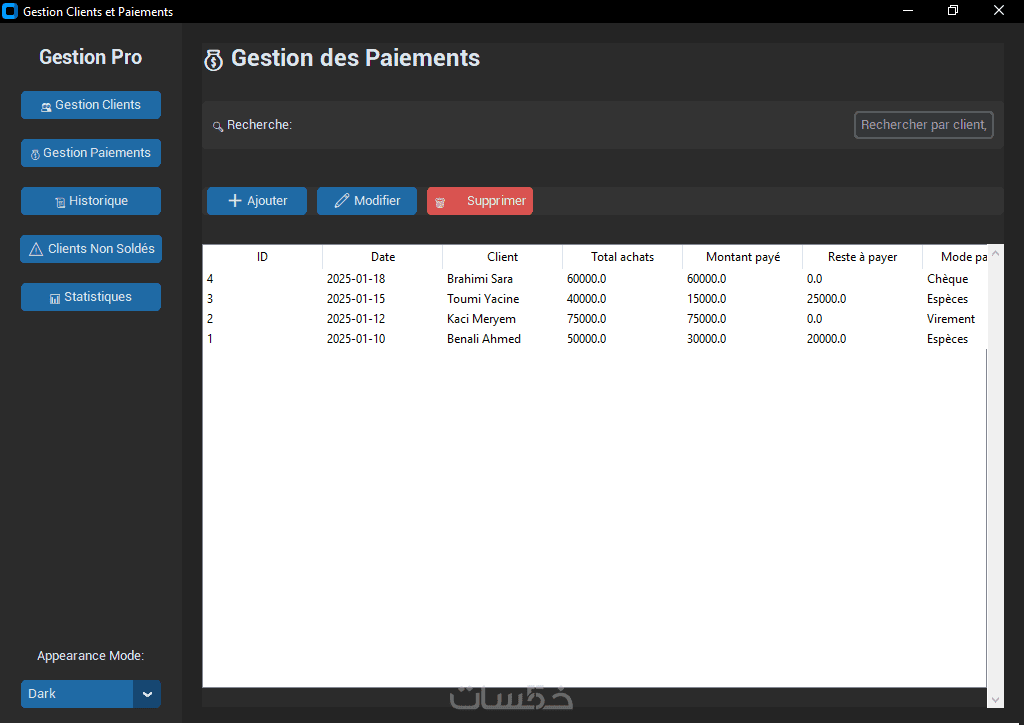Expand the Appearance Mode dropdown arrow

tap(147, 694)
